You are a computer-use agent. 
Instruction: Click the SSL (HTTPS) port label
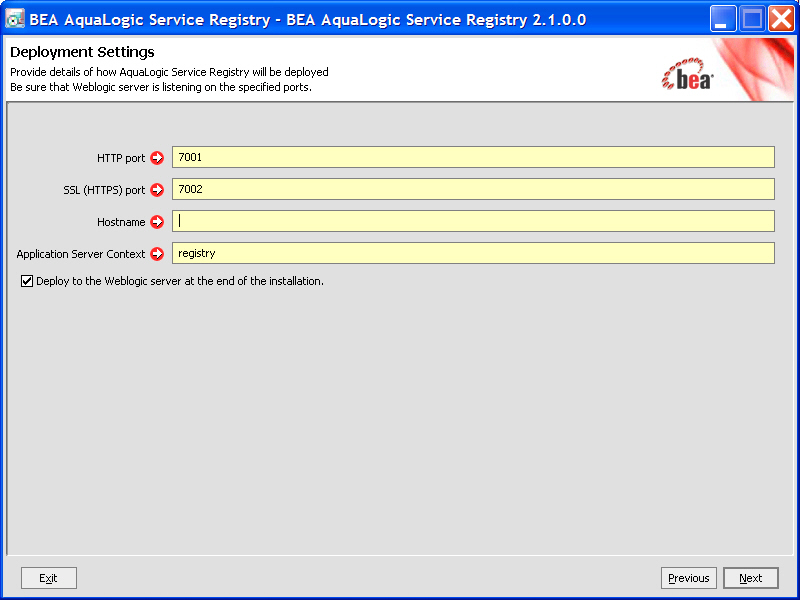coord(104,190)
